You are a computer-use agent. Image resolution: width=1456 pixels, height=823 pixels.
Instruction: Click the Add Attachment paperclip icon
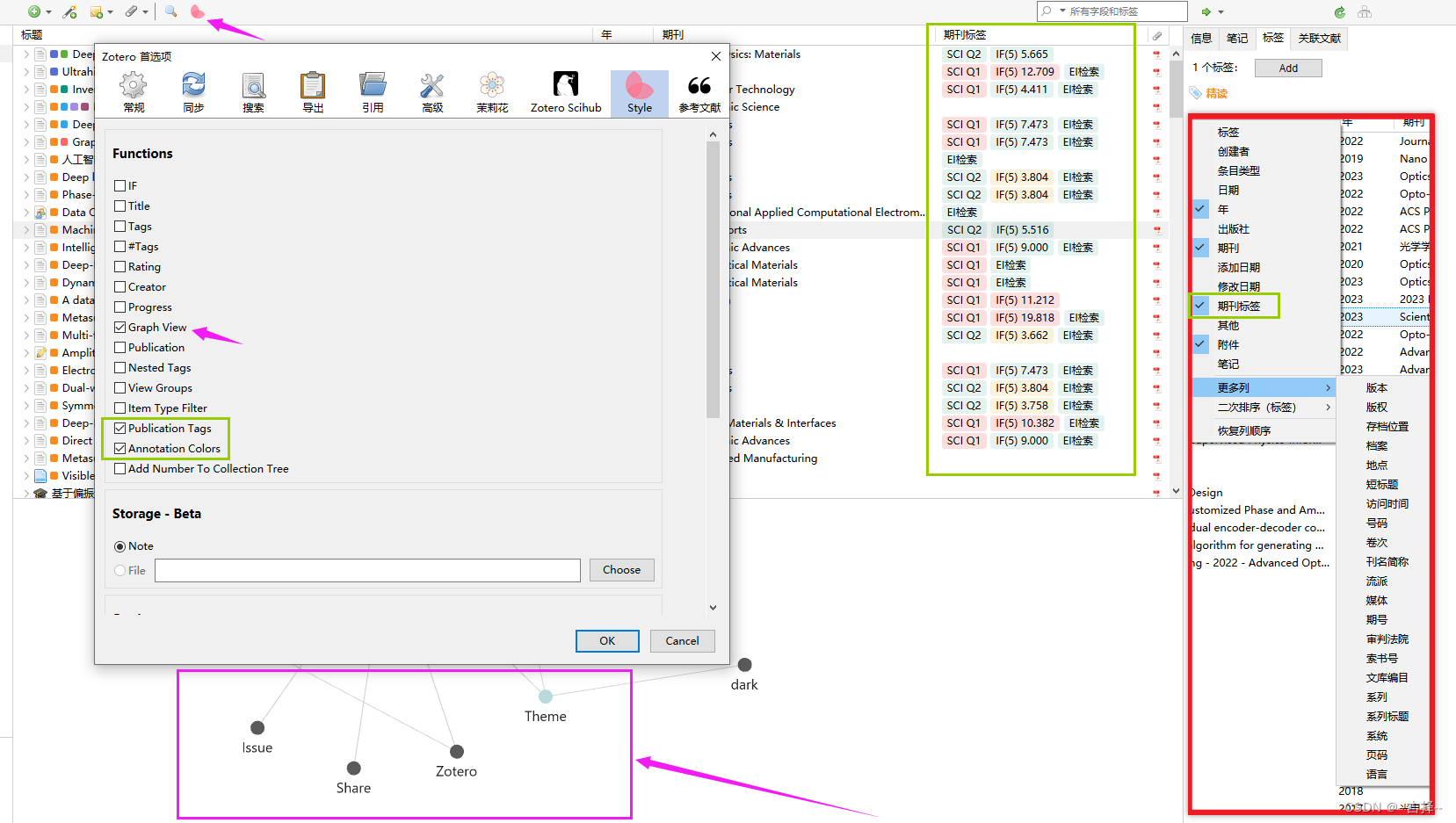coord(131,11)
